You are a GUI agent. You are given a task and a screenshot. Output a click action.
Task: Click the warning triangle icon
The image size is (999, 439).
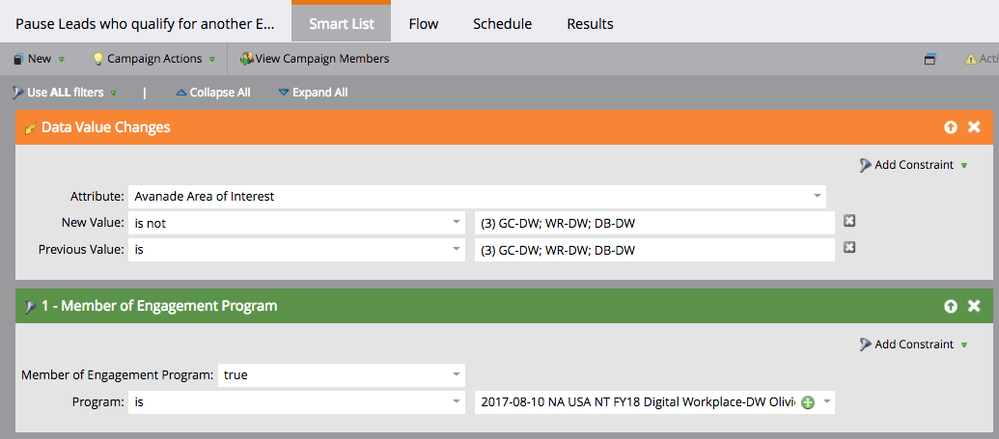click(x=970, y=59)
